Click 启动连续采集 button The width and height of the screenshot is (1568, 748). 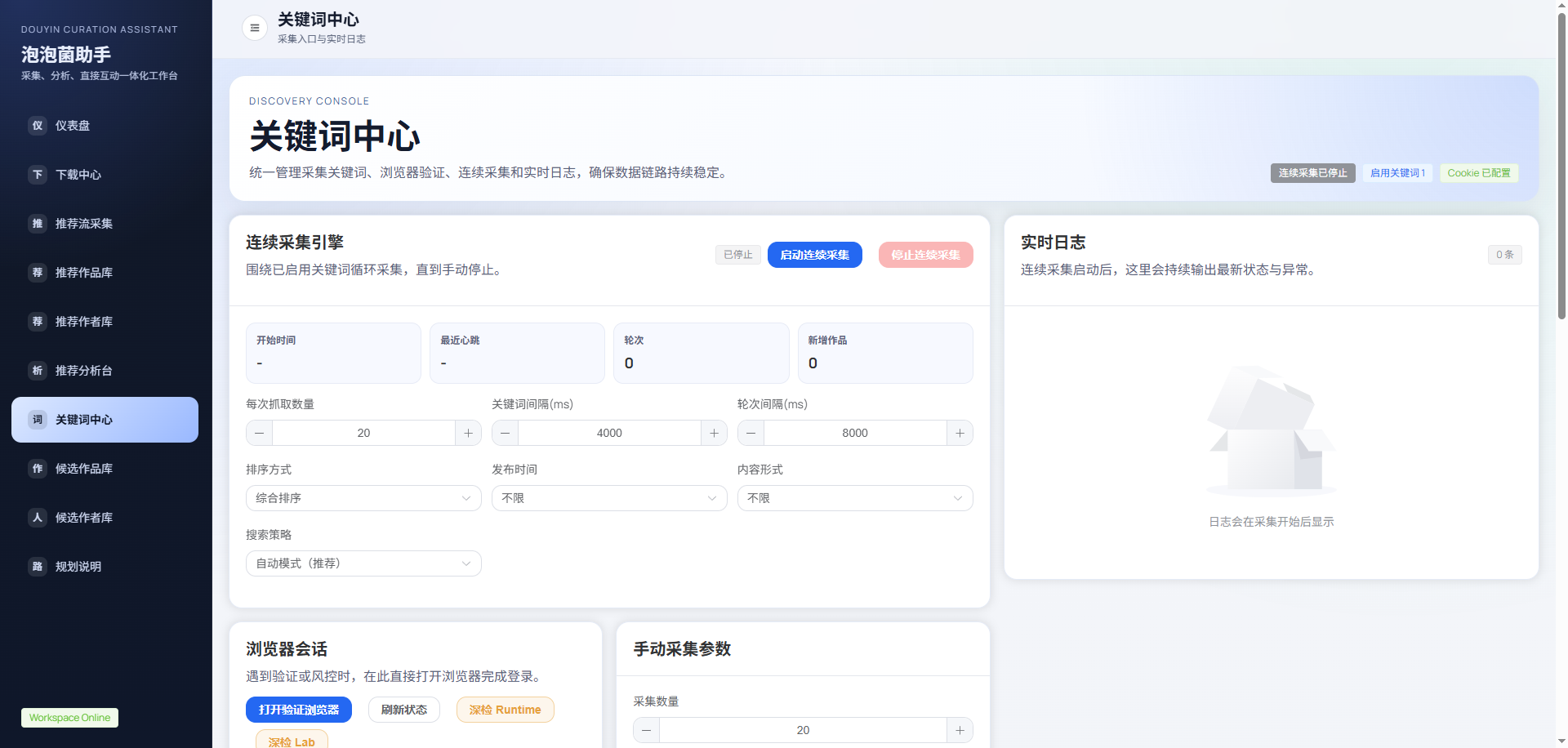[x=814, y=255]
